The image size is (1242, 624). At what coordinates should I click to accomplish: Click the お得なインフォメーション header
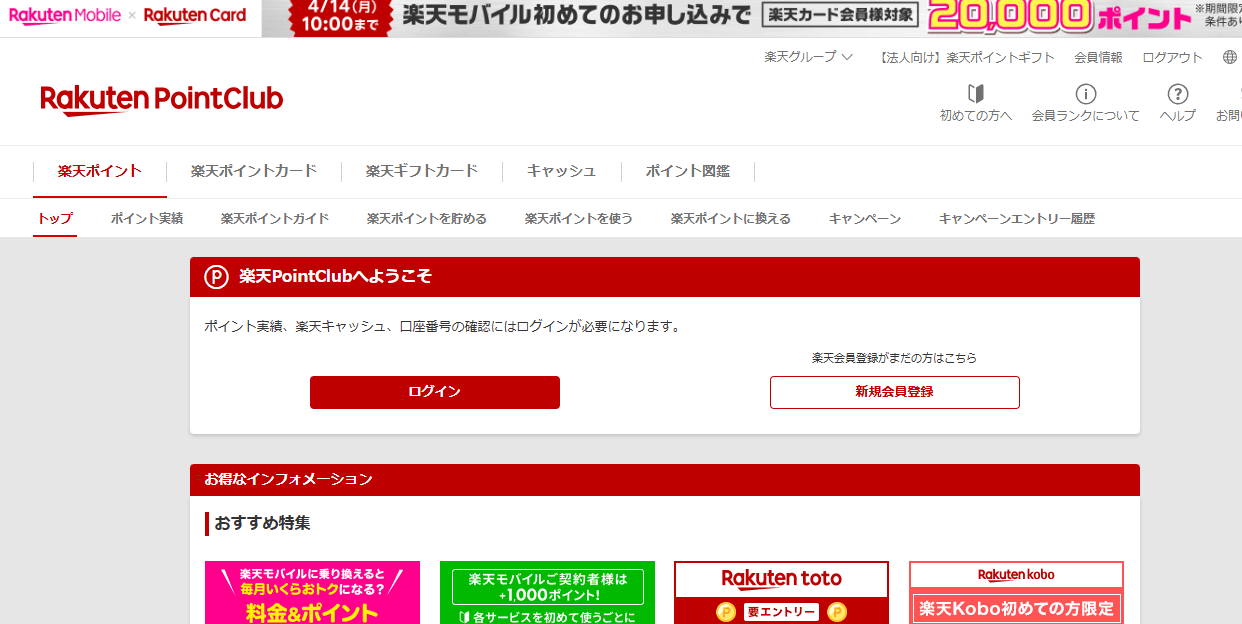point(665,480)
